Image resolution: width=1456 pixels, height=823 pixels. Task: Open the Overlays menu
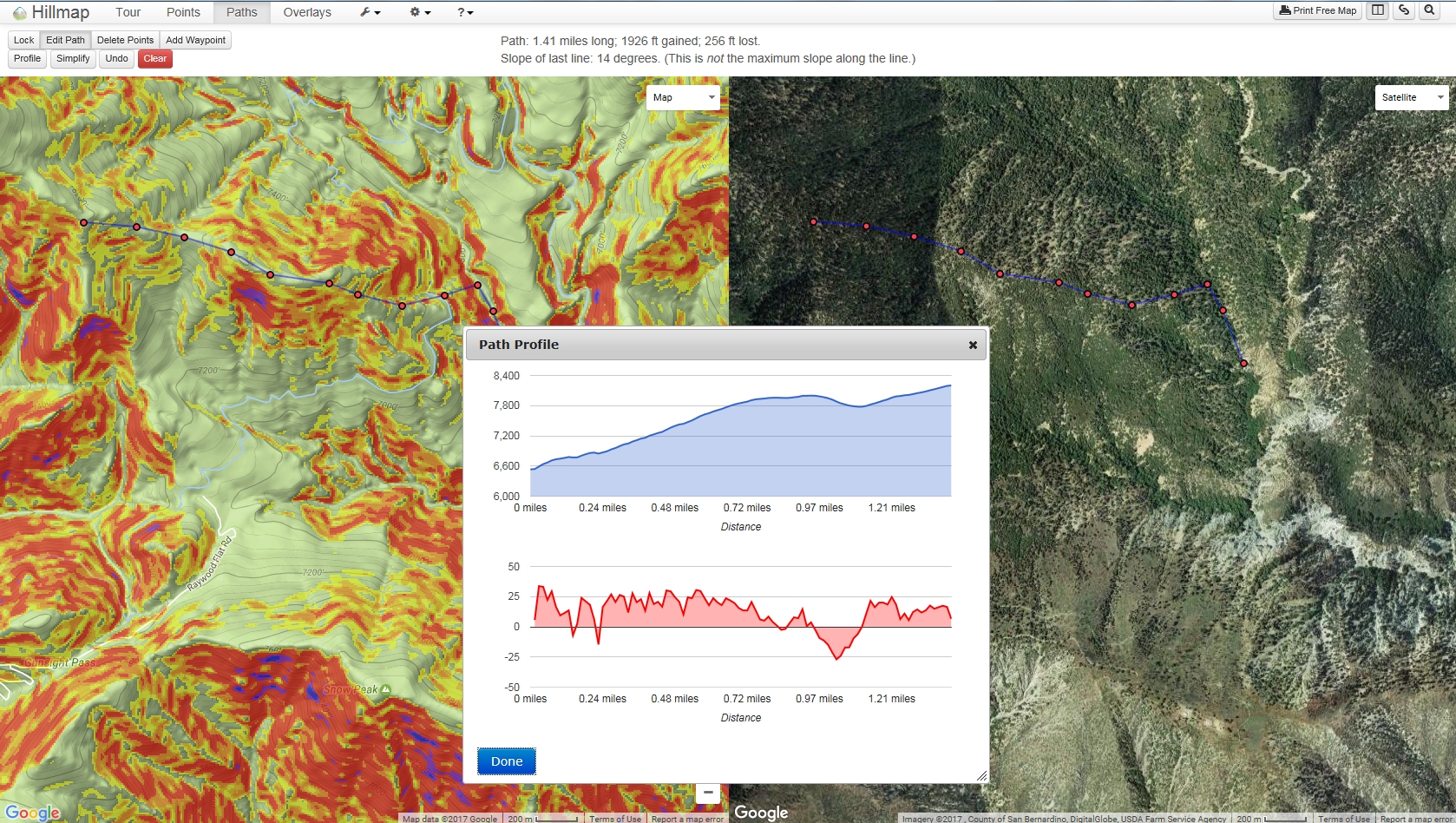click(306, 12)
